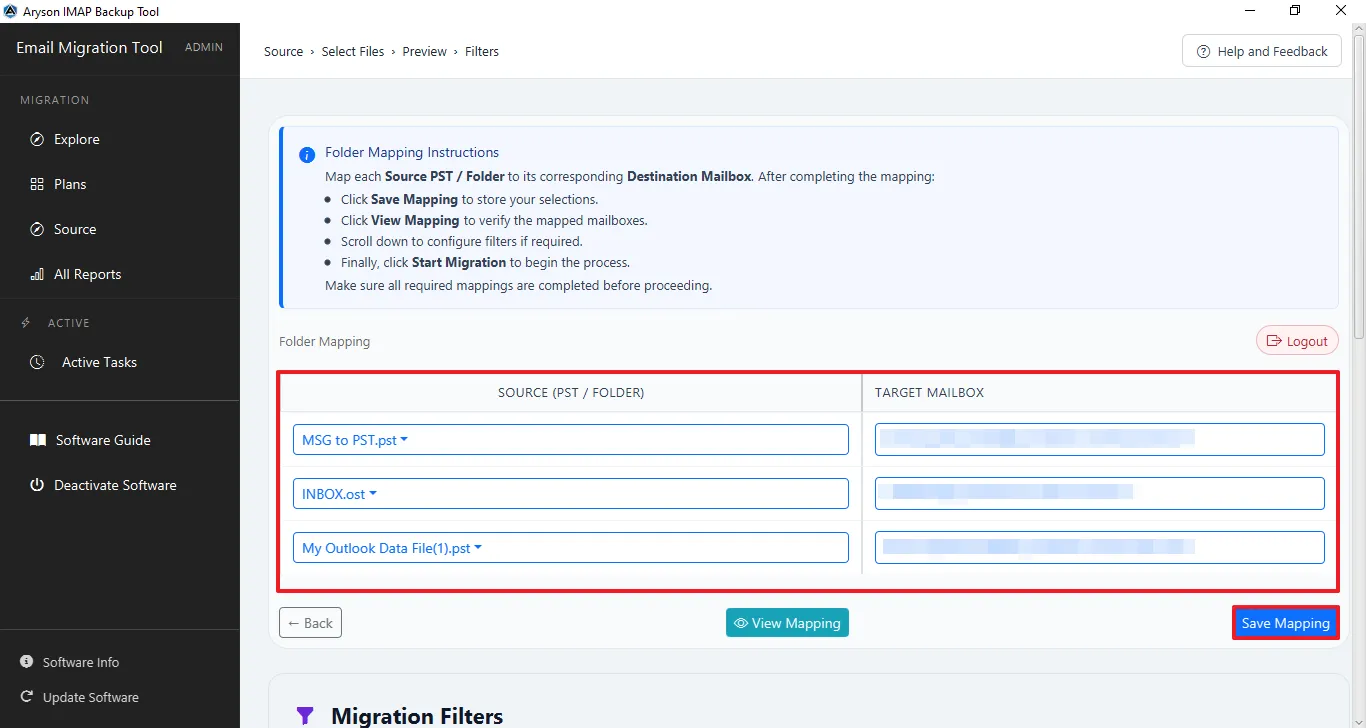
Task: Click the Deactivate Software power icon
Action: point(37,485)
